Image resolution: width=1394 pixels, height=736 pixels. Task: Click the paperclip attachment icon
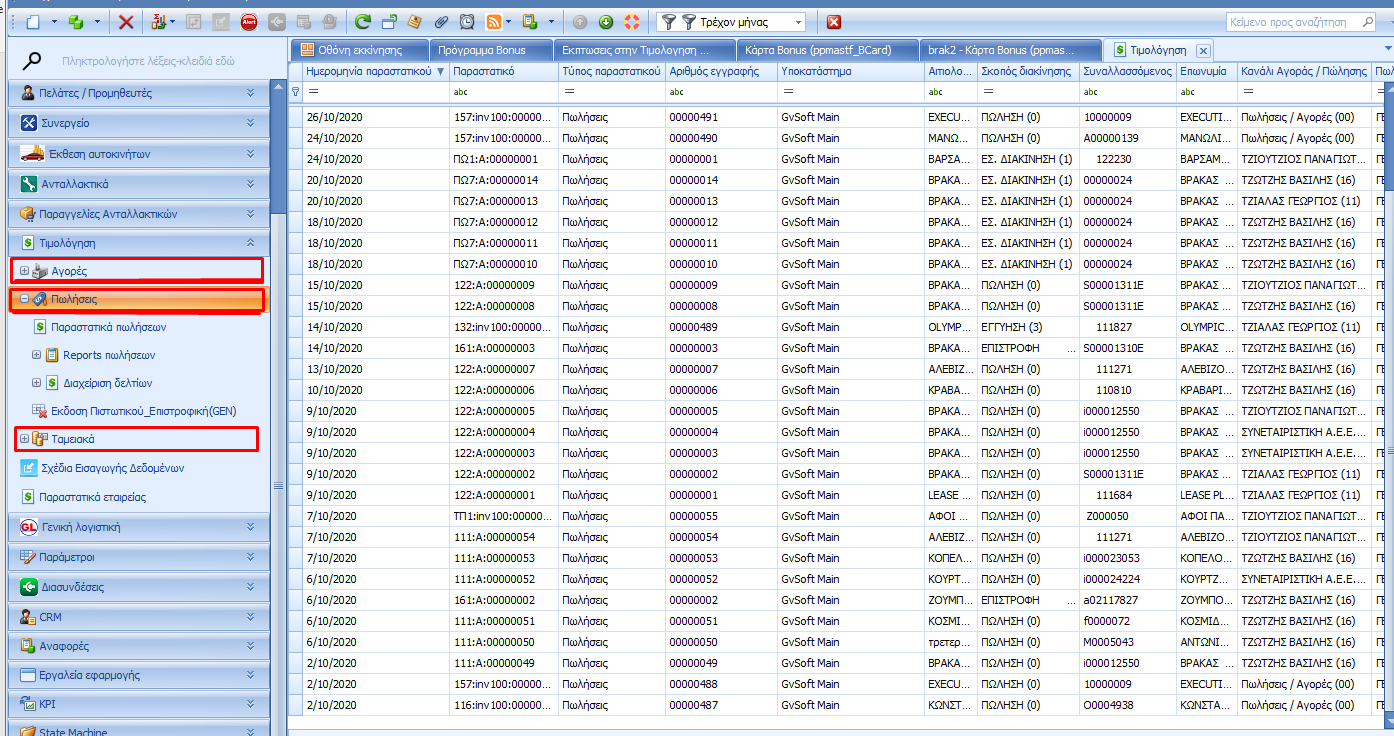441,22
